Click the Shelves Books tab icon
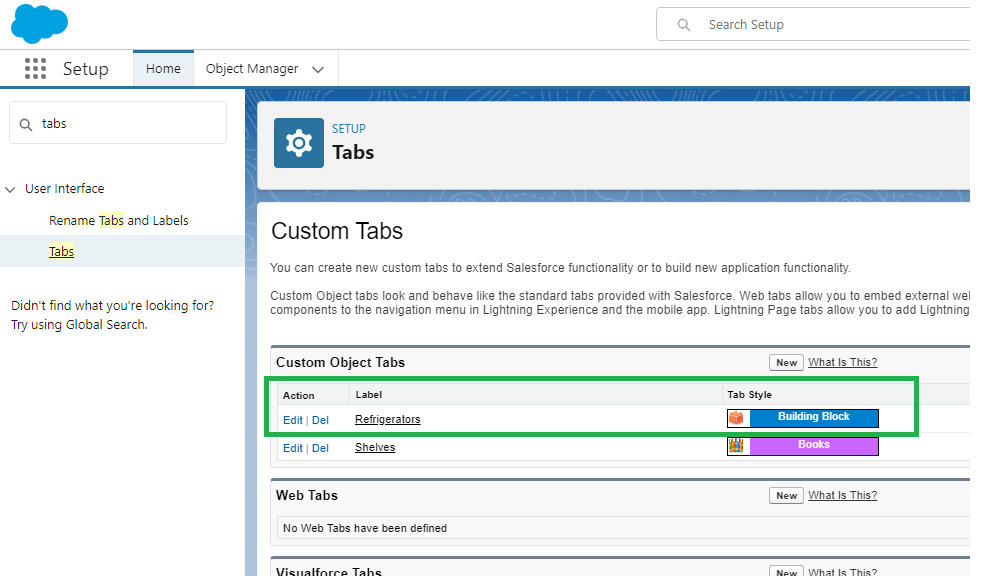The width and height of the screenshot is (985, 576). point(737,446)
